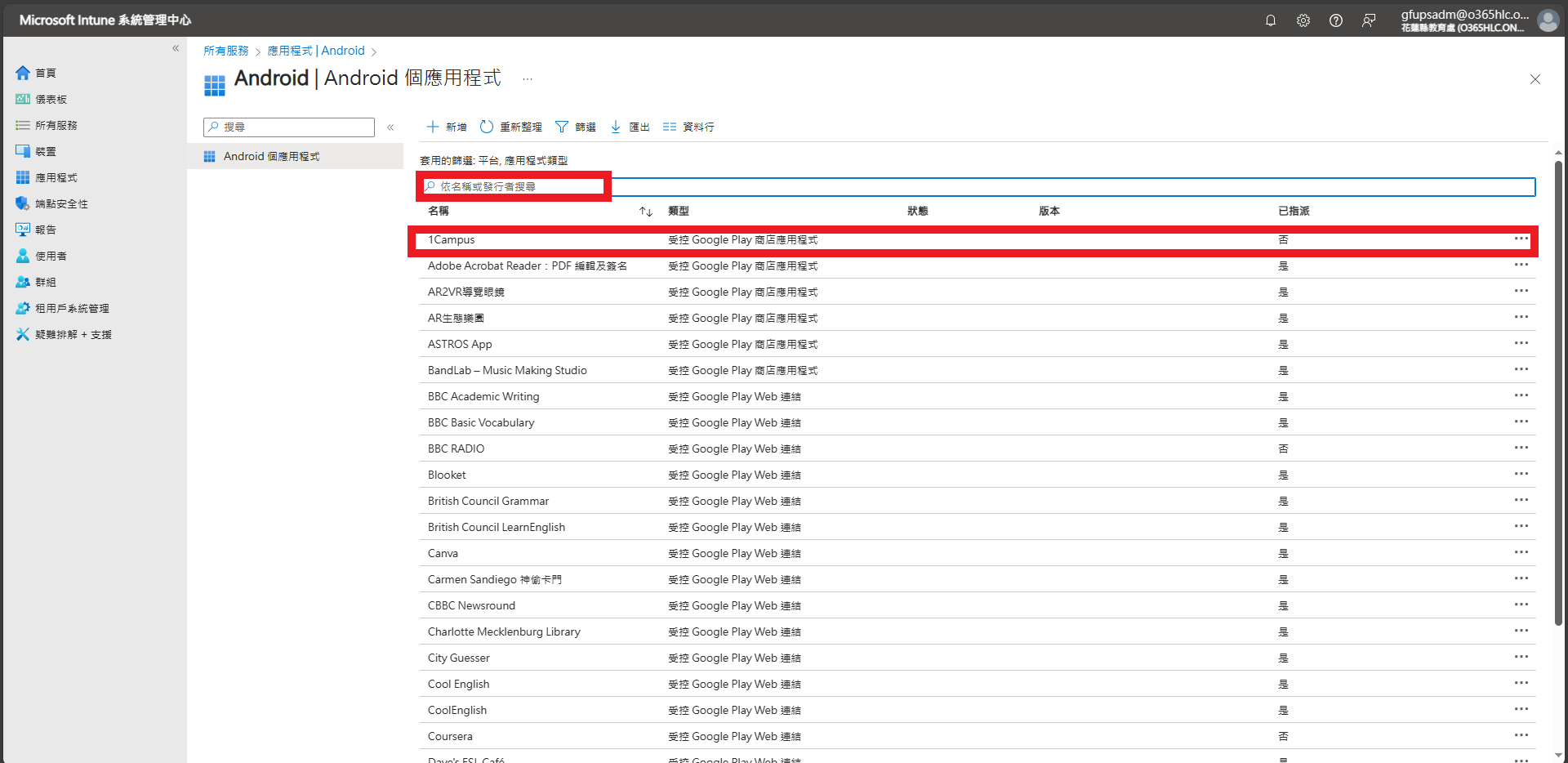
Task: Sort the list by 名稱 column arrows
Action: click(x=645, y=212)
